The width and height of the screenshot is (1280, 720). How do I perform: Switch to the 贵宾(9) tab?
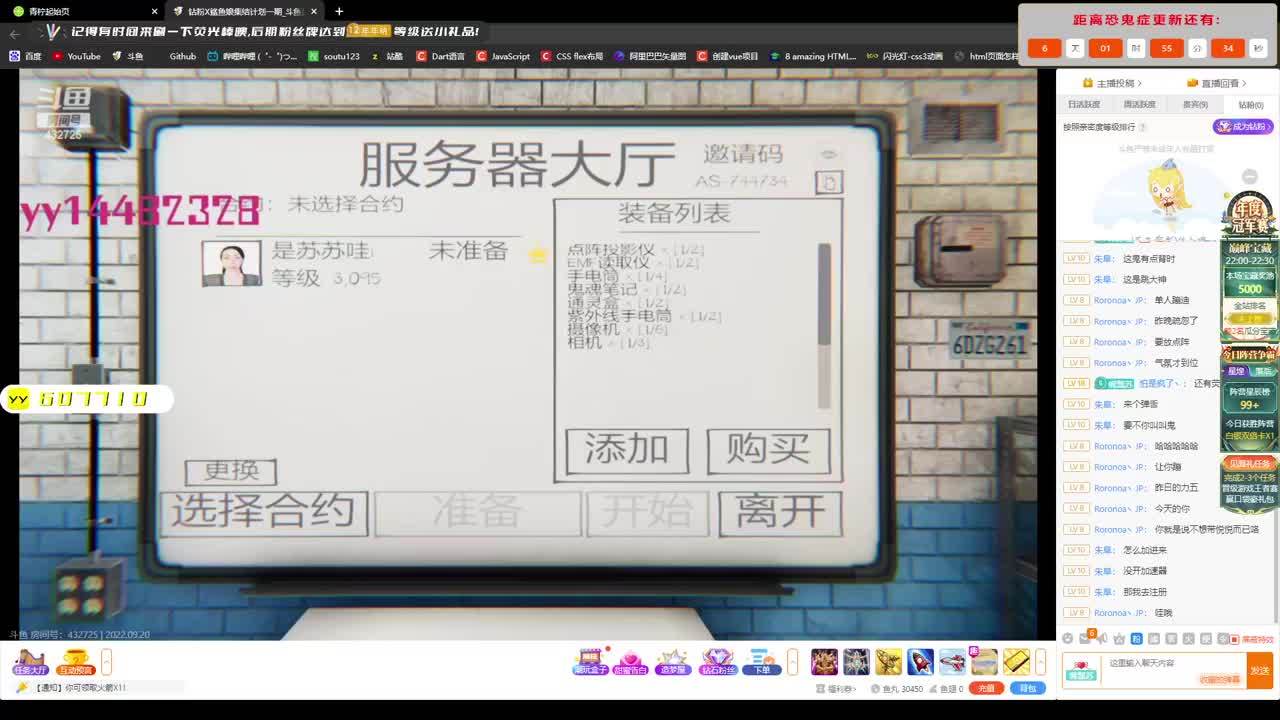(x=1195, y=104)
